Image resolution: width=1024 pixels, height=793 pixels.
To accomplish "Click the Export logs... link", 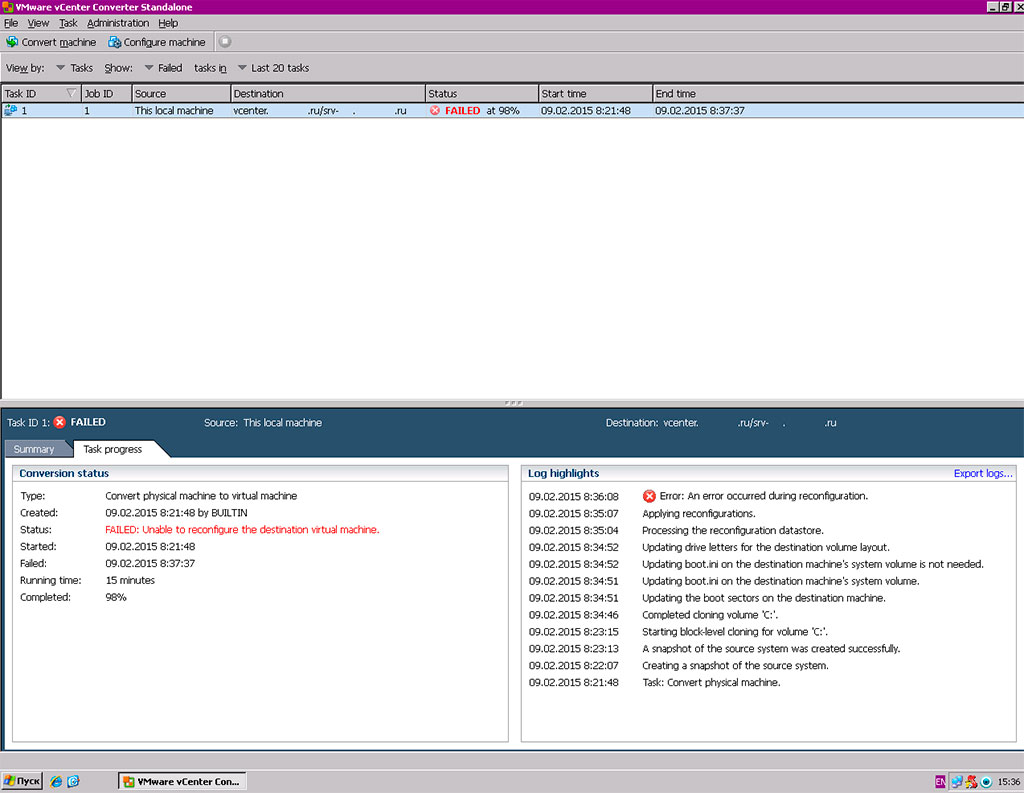I will (983, 473).
